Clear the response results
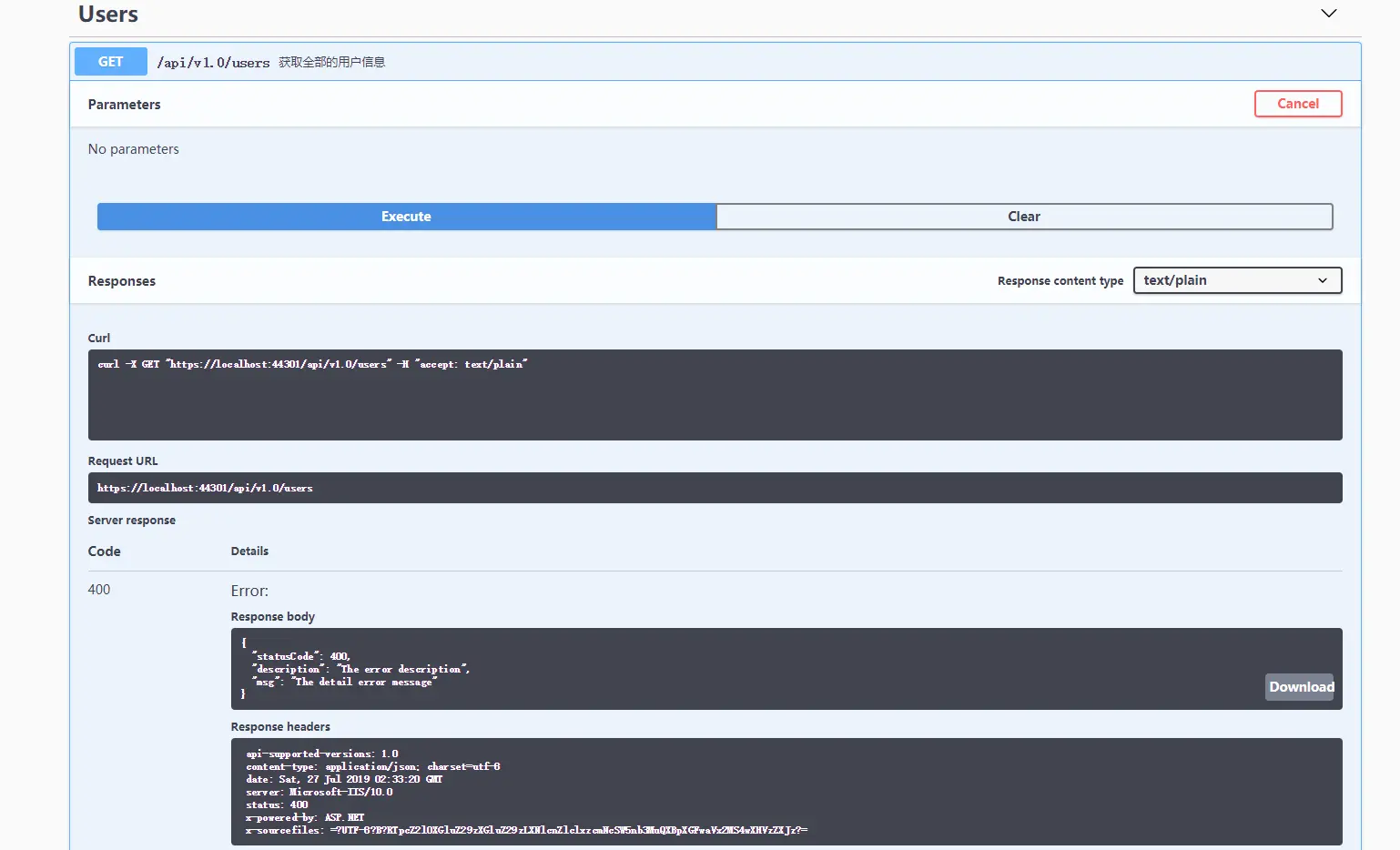 click(1024, 217)
